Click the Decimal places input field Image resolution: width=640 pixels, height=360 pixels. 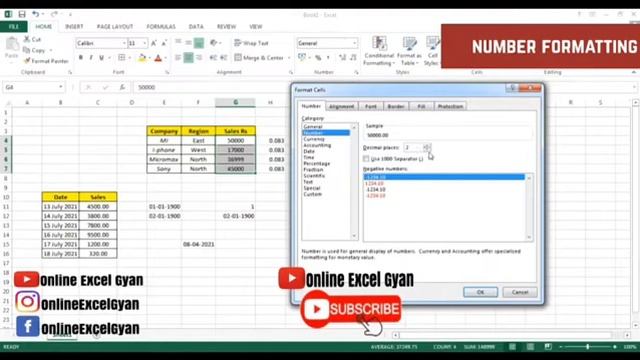coord(413,147)
